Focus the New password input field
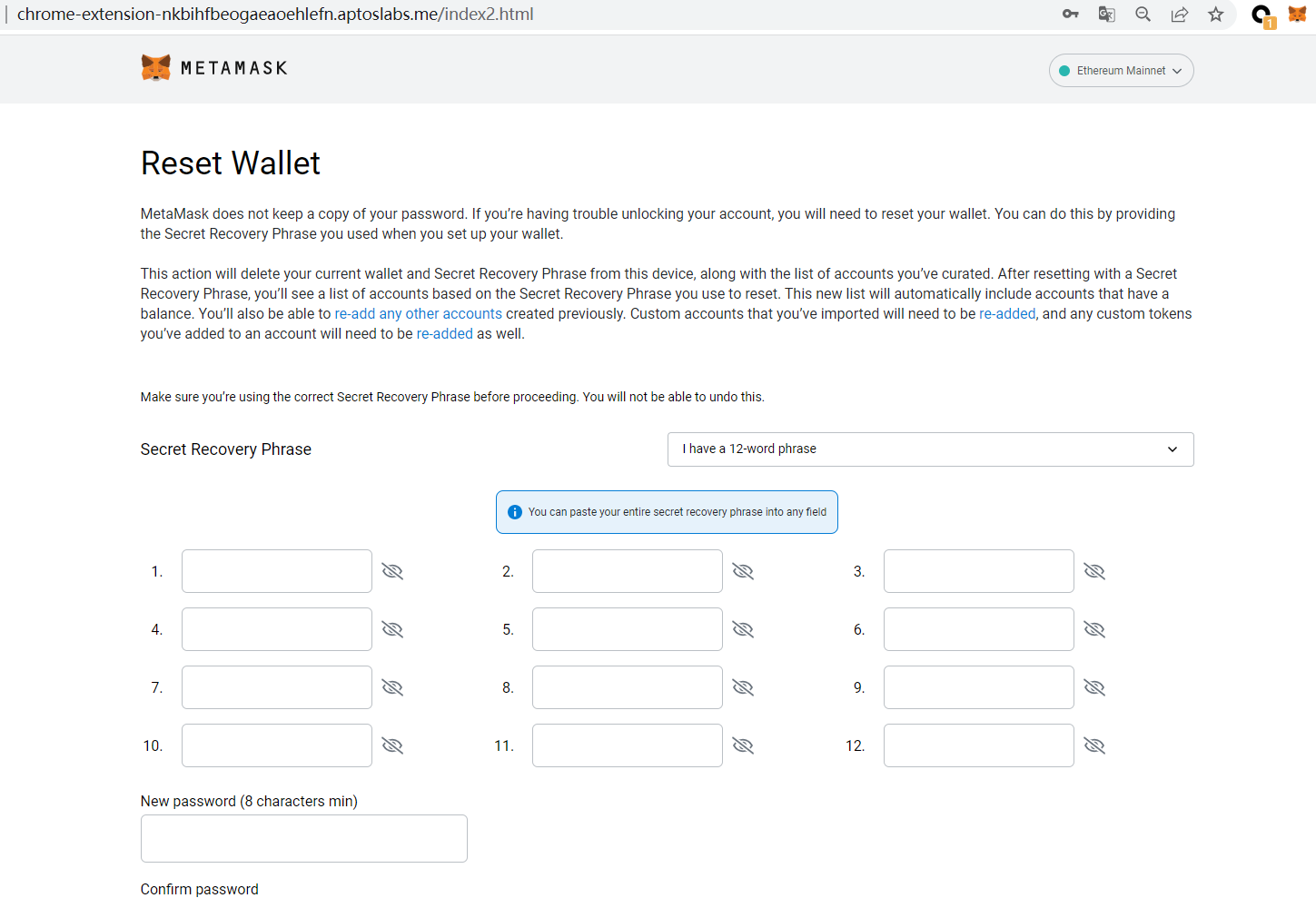1316x898 pixels. click(x=304, y=838)
